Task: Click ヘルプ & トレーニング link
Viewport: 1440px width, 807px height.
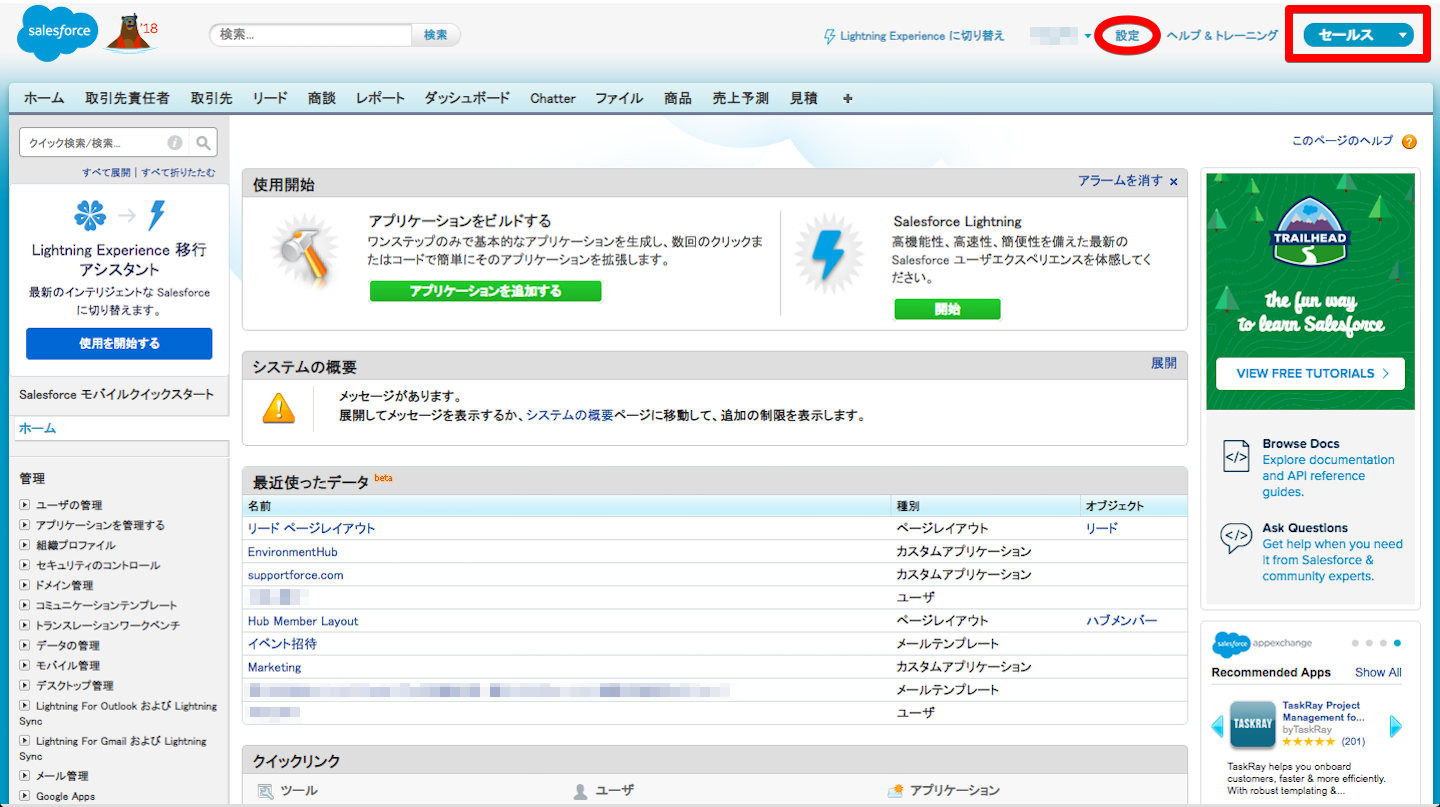Action: click(x=1222, y=36)
